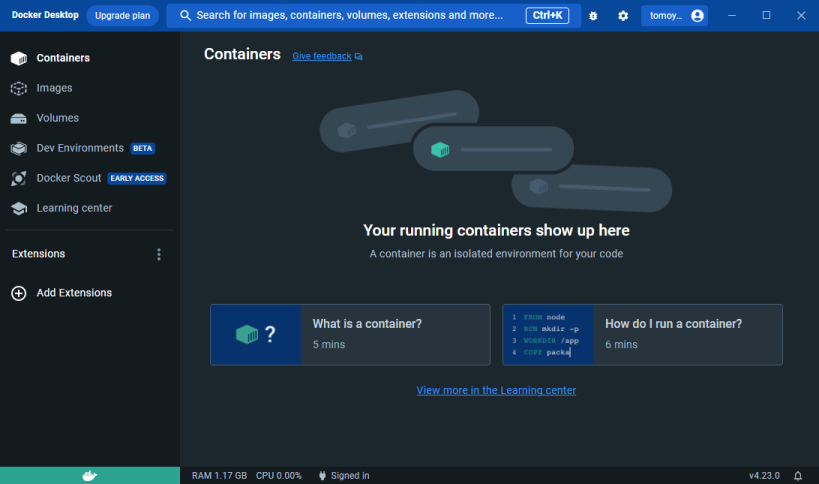Click the feedback icon next to Give feedback
The image size is (819, 484).
[358, 56]
